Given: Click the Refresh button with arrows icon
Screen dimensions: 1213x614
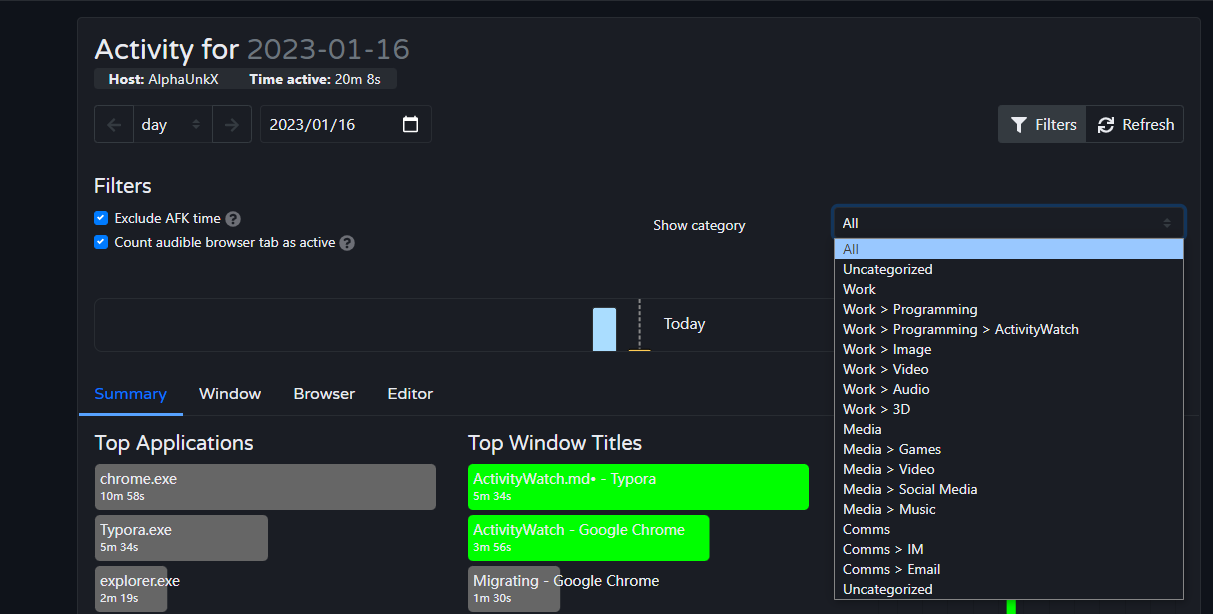Looking at the screenshot, I should (x=1135, y=125).
